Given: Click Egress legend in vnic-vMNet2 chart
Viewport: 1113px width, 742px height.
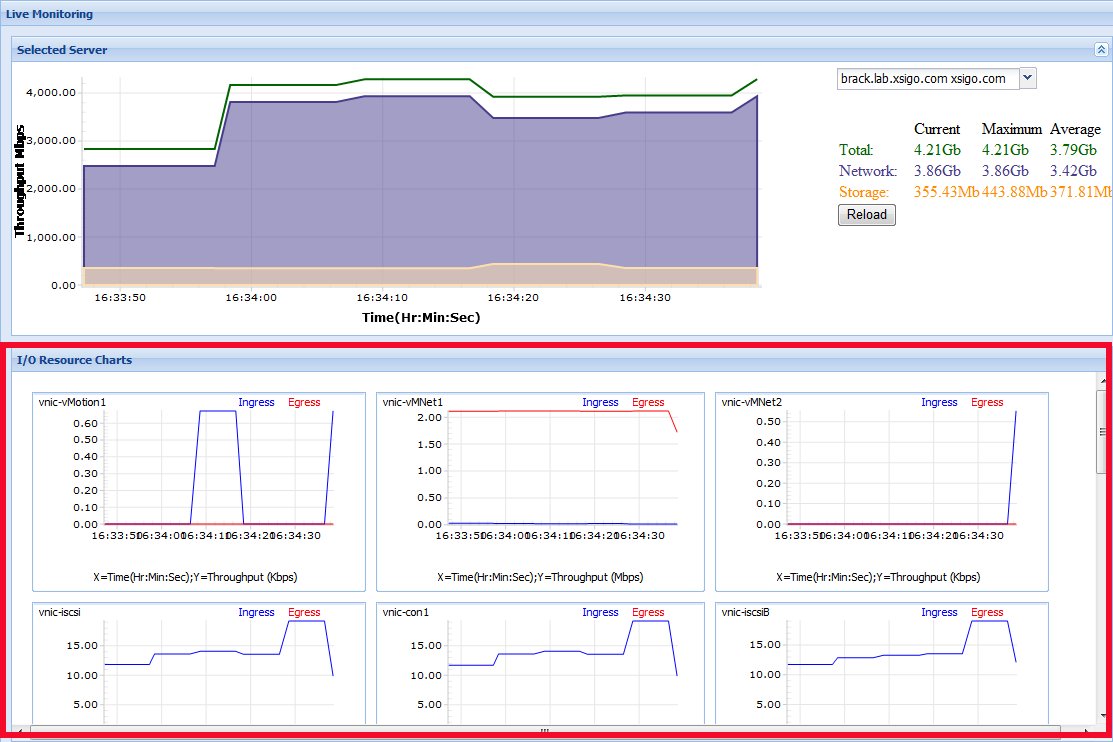Looking at the screenshot, I should (x=987, y=402).
